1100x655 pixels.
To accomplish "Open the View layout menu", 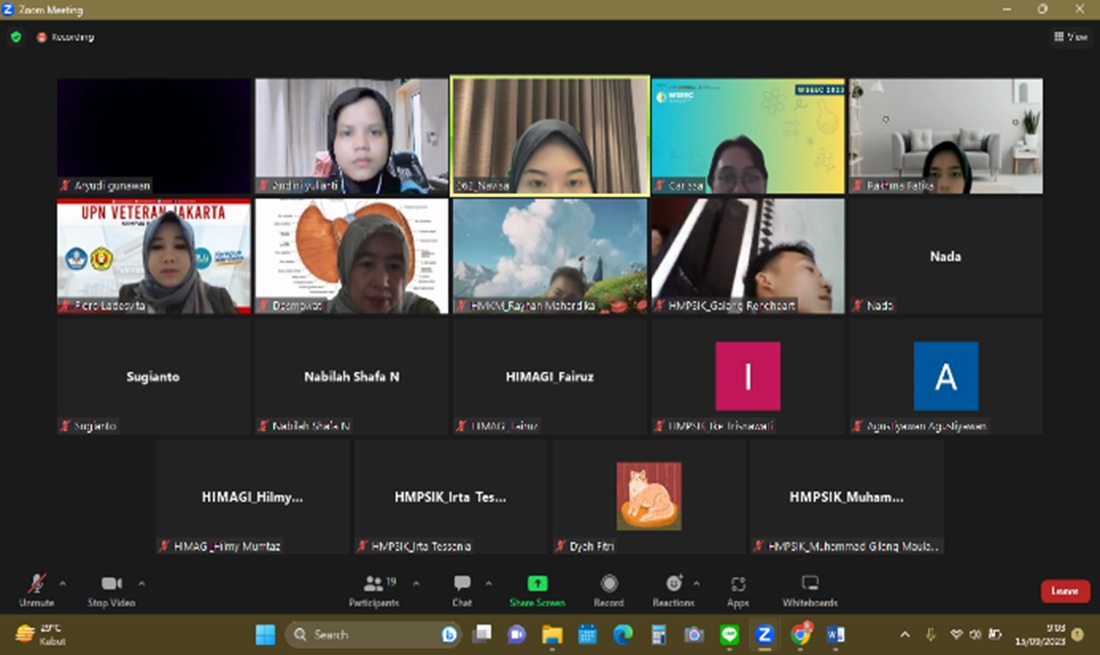I will [1070, 37].
